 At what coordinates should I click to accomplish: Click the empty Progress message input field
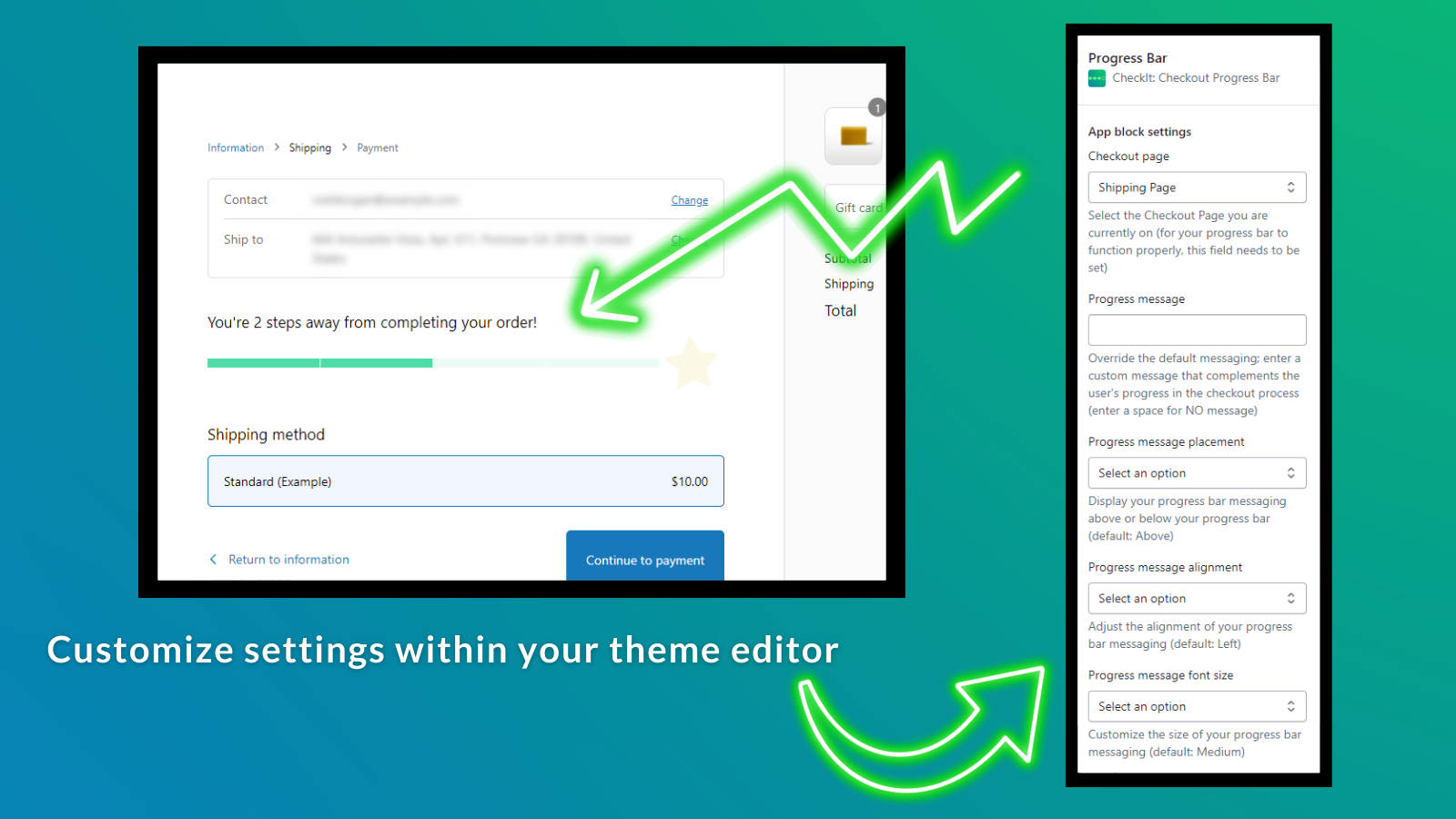(x=1197, y=329)
